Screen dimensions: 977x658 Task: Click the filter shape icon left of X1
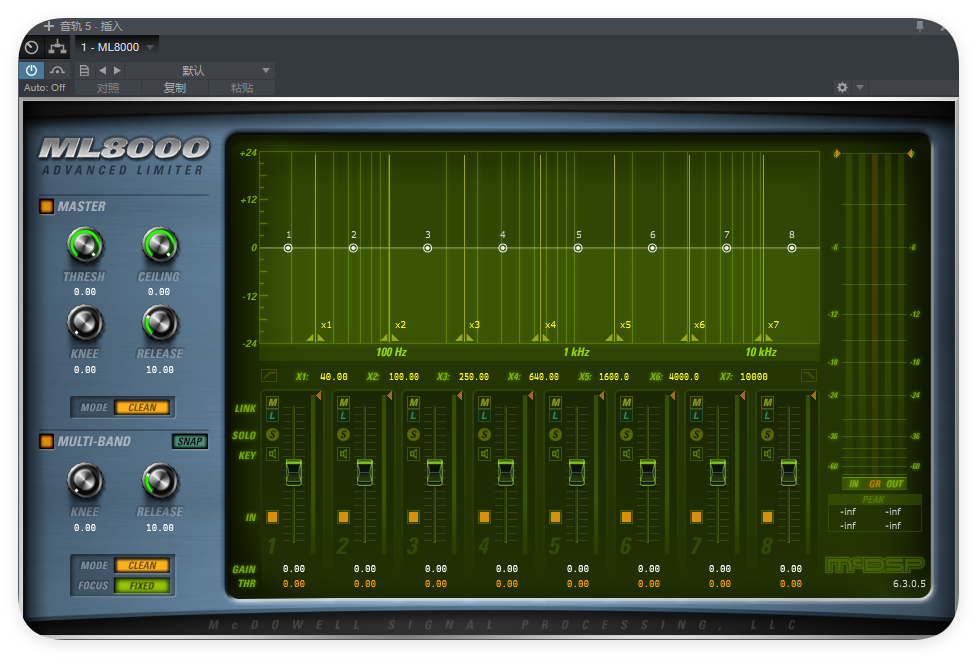click(269, 375)
